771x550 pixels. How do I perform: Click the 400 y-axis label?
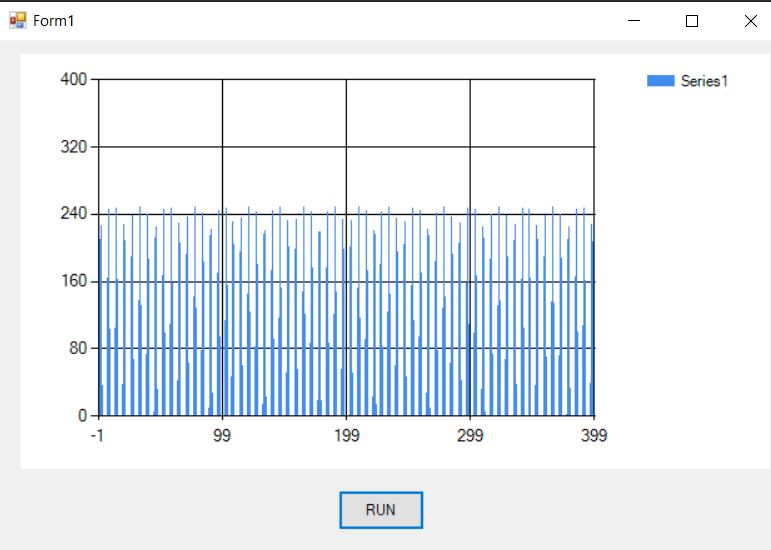[x=74, y=79]
